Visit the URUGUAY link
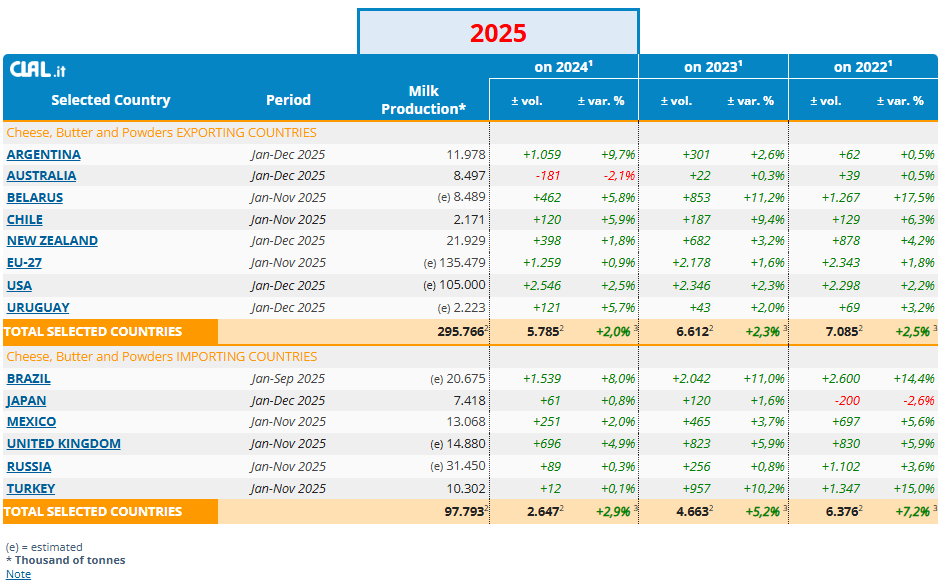 point(38,308)
